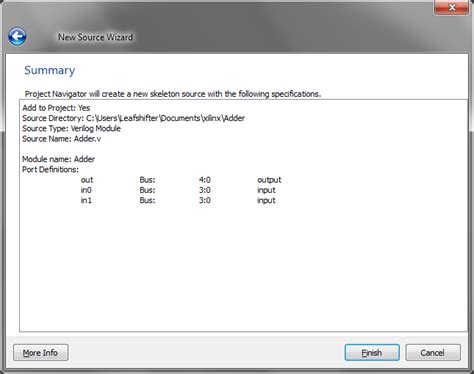The width and height of the screenshot is (474, 374).
Task: Click the 'Bus:' label on out row
Action: [147, 180]
